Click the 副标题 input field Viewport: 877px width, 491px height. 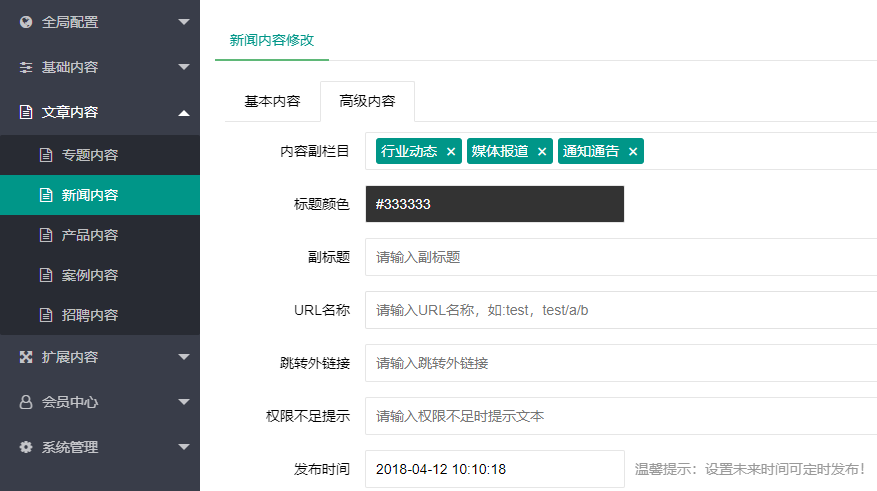[x=620, y=257]
